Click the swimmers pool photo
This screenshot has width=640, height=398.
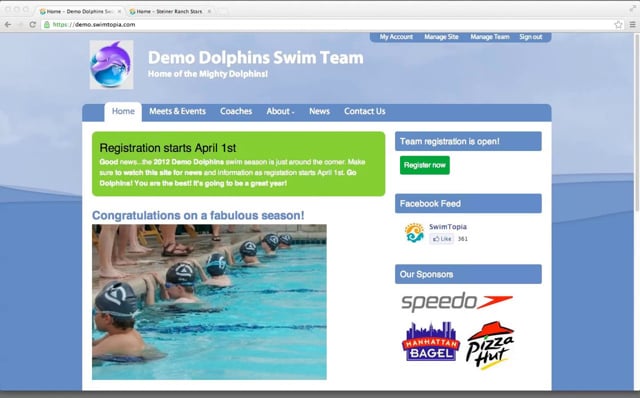(209, 302)
